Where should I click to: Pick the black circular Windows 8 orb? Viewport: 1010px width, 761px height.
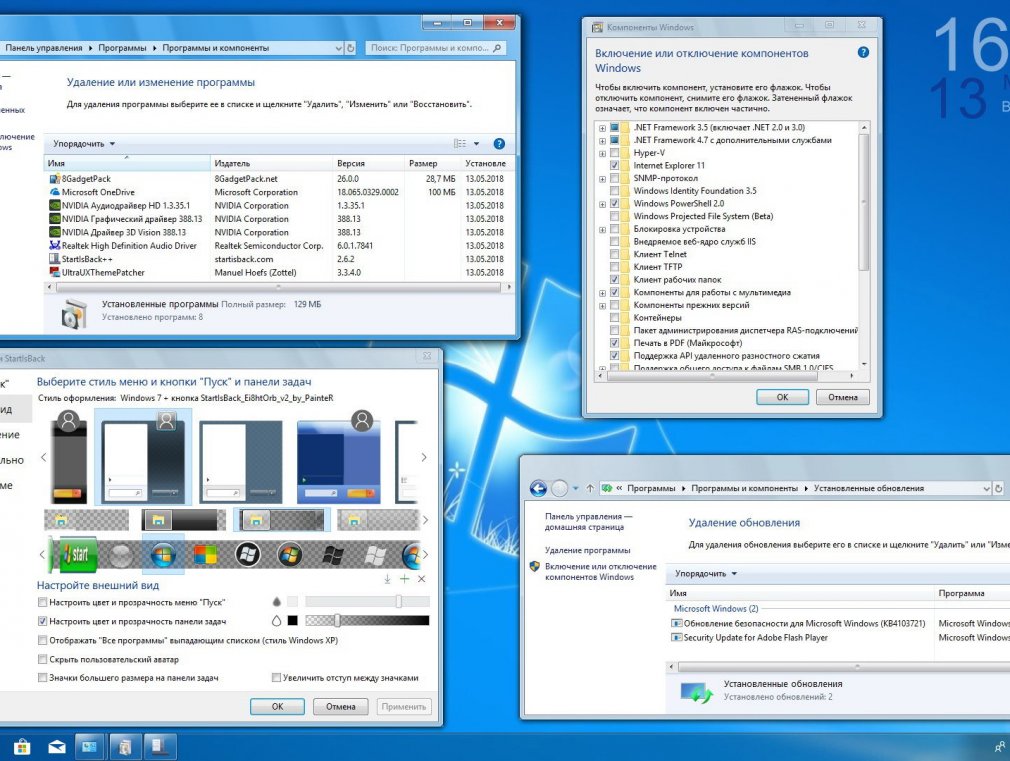click(247, 554)
